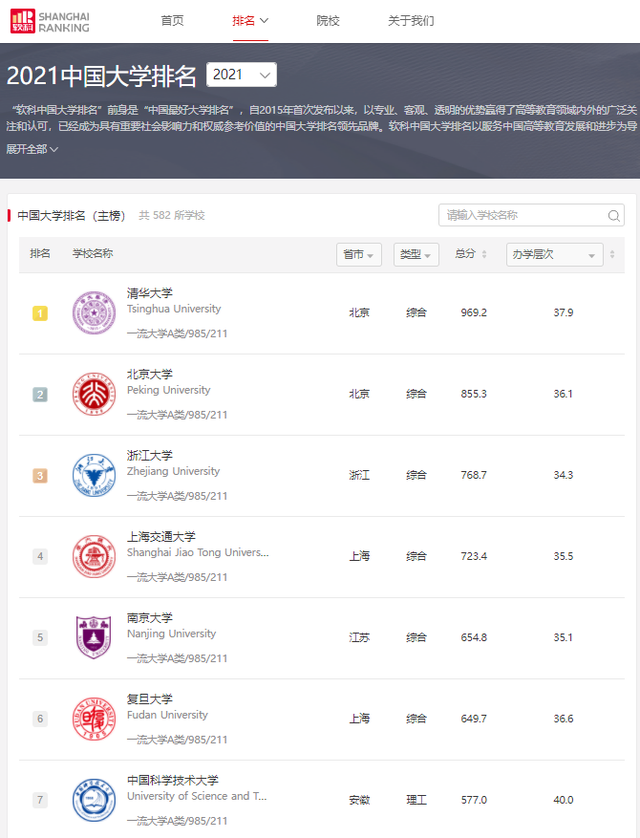640x838 pixels.
Task: Select the score 649.7 cell
Action: 474,719
